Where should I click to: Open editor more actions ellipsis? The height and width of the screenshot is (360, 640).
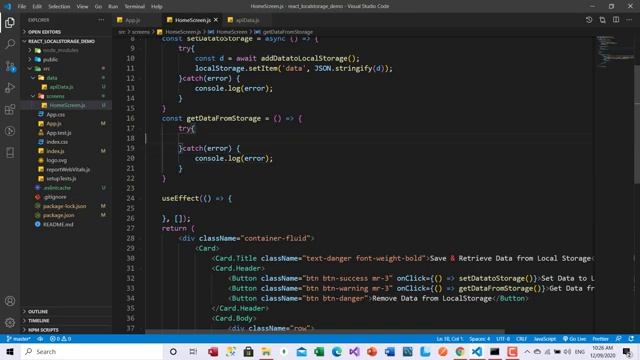point(629,20)
